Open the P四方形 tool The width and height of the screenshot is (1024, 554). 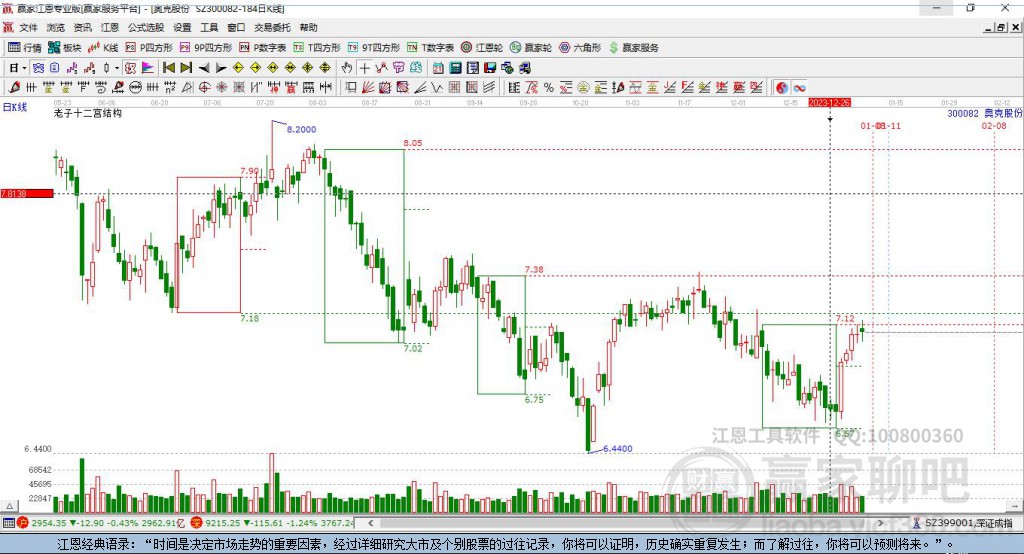(x=149, y=48)
